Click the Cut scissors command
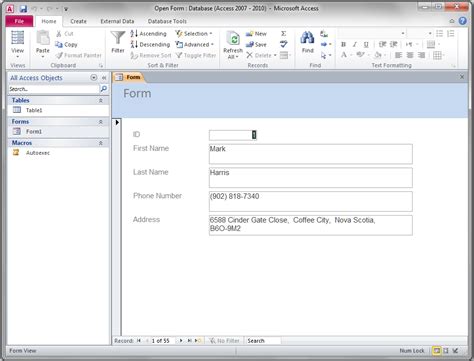 click(65, 34)
